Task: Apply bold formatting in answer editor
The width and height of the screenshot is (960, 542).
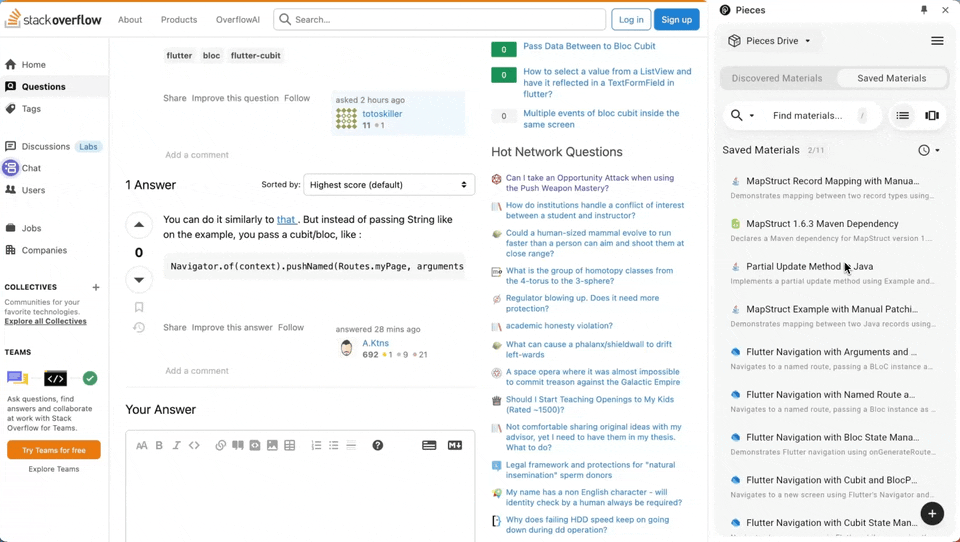Action: [159, 445]
